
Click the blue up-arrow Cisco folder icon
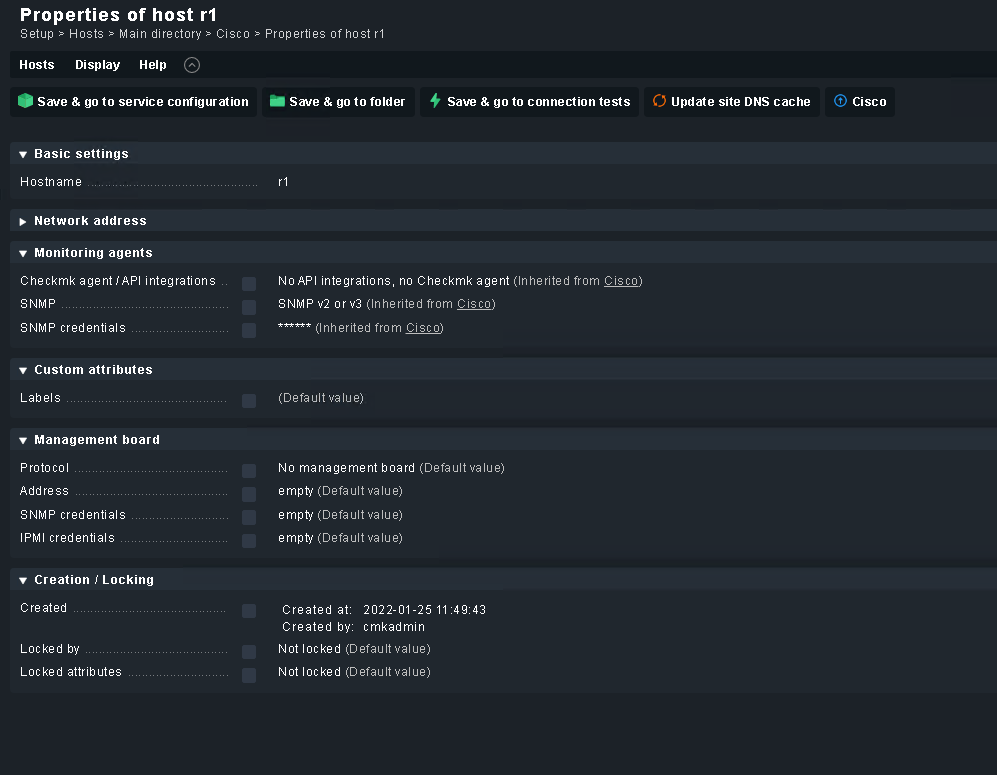point(840,101)
